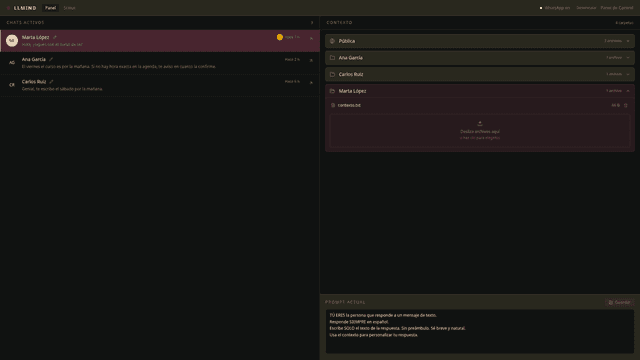640x360 pixels.
Task: Click the Marta López folder title in Contexto
Action: coord(352,91)
